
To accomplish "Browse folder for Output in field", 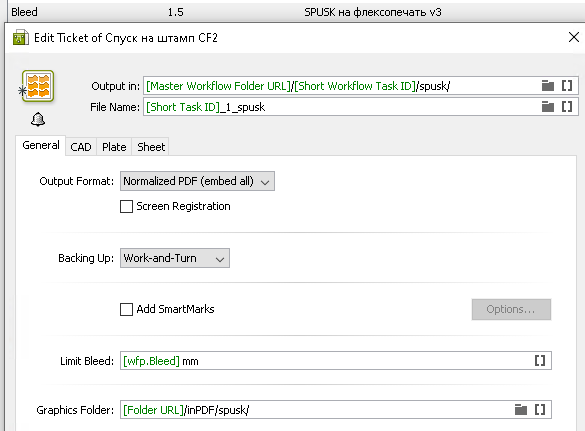I will coord(548,86).
